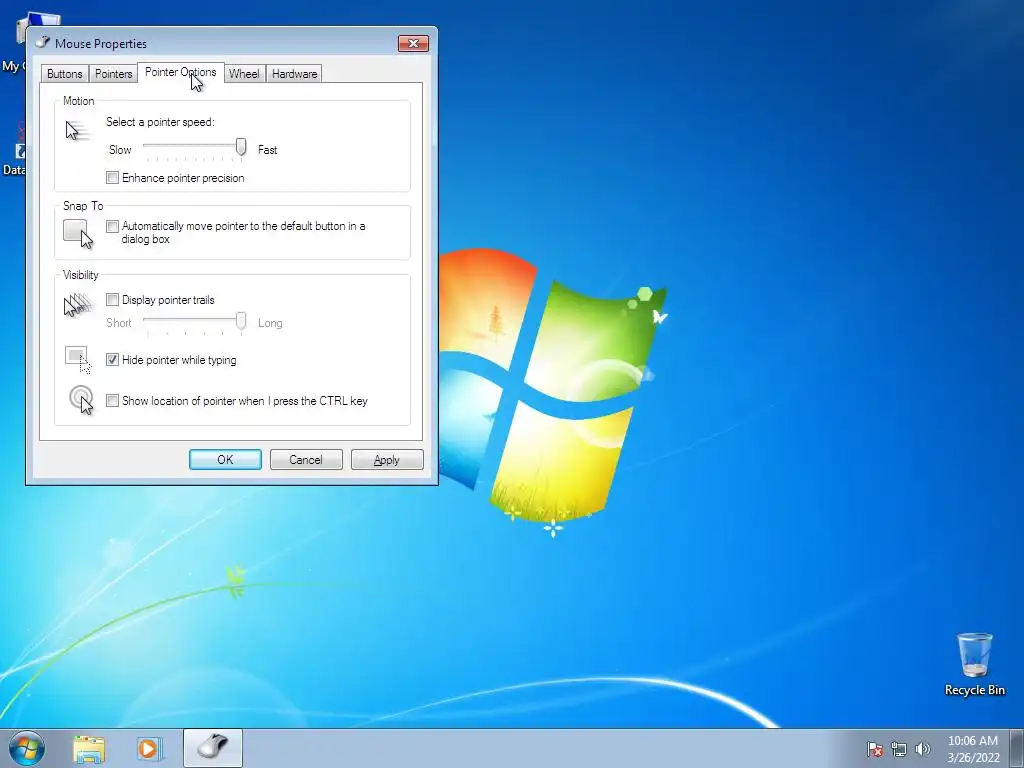Click the CTRL pointer location target icon
1024x768 pixels.
(x=81, y=400)
